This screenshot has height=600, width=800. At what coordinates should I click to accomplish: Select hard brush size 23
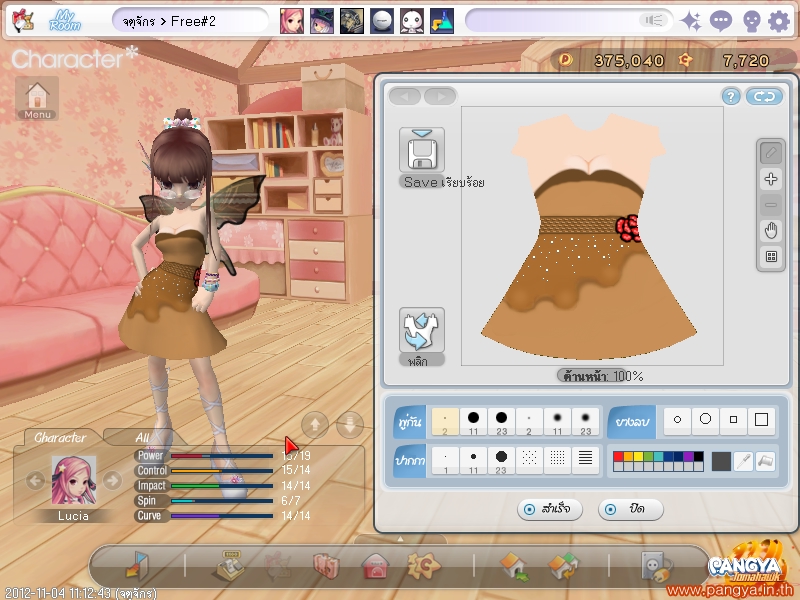click(x=501, y=421)
